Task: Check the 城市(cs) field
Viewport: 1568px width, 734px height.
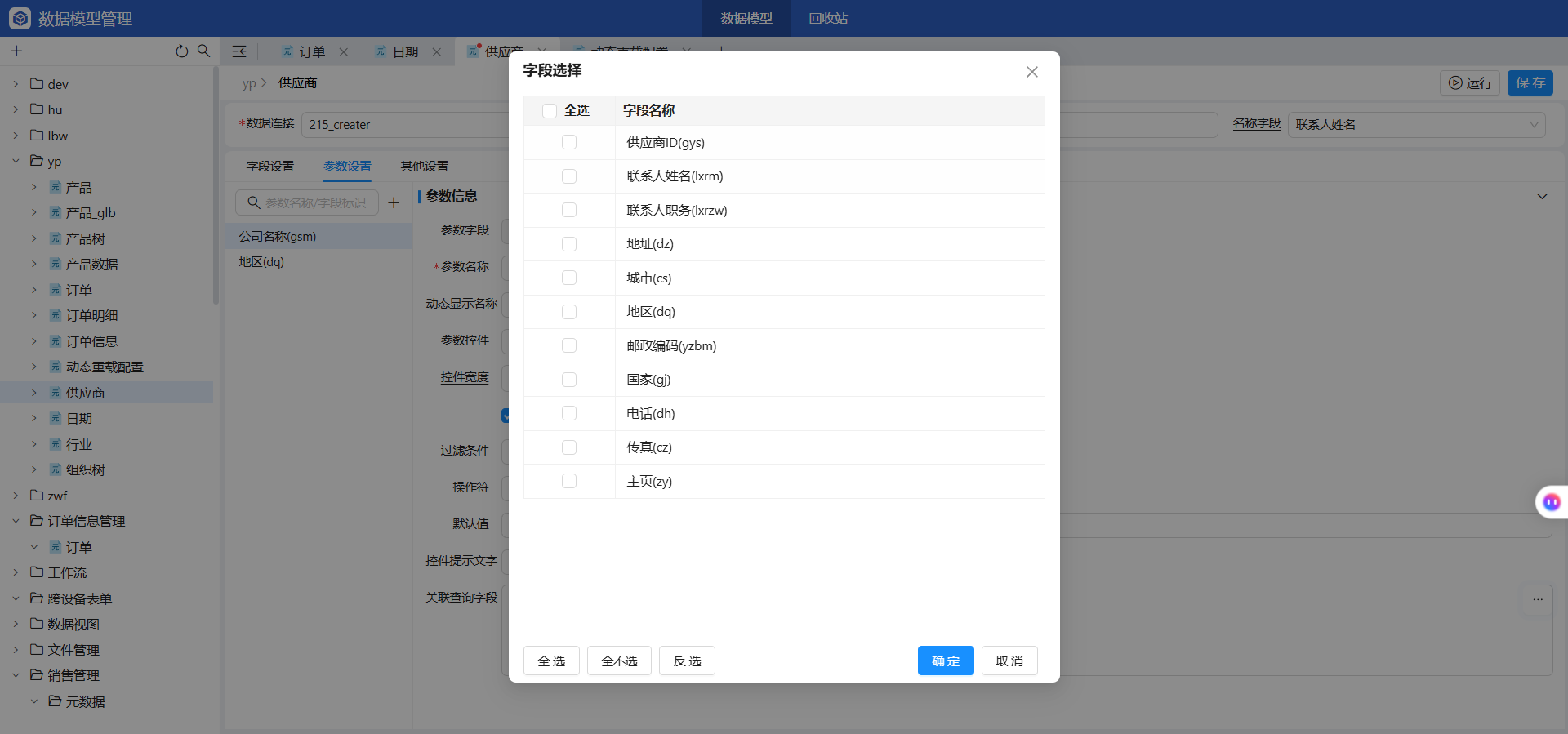Action: 569,278
